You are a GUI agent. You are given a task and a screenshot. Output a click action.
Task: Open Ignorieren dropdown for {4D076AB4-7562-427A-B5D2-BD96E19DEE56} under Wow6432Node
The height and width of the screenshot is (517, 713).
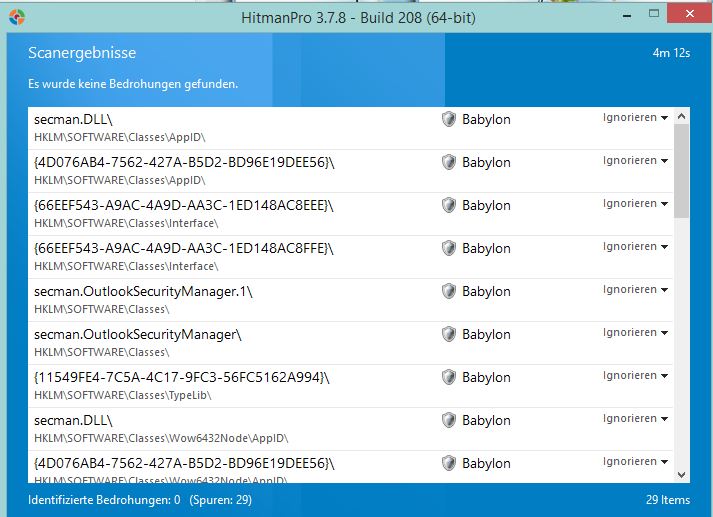(x=635, y=461)
